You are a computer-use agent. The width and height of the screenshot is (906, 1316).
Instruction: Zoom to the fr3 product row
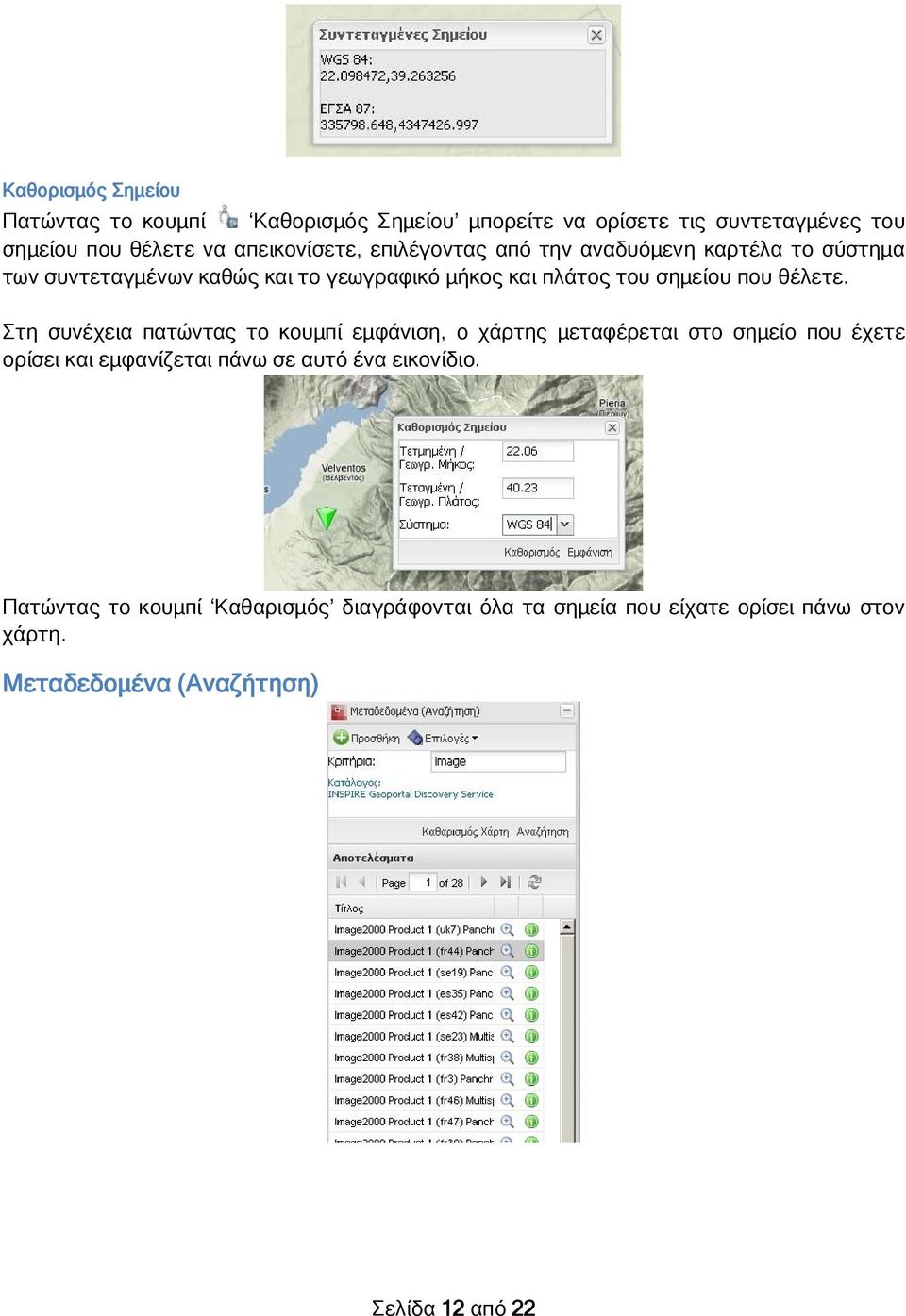pos(507,1078)
